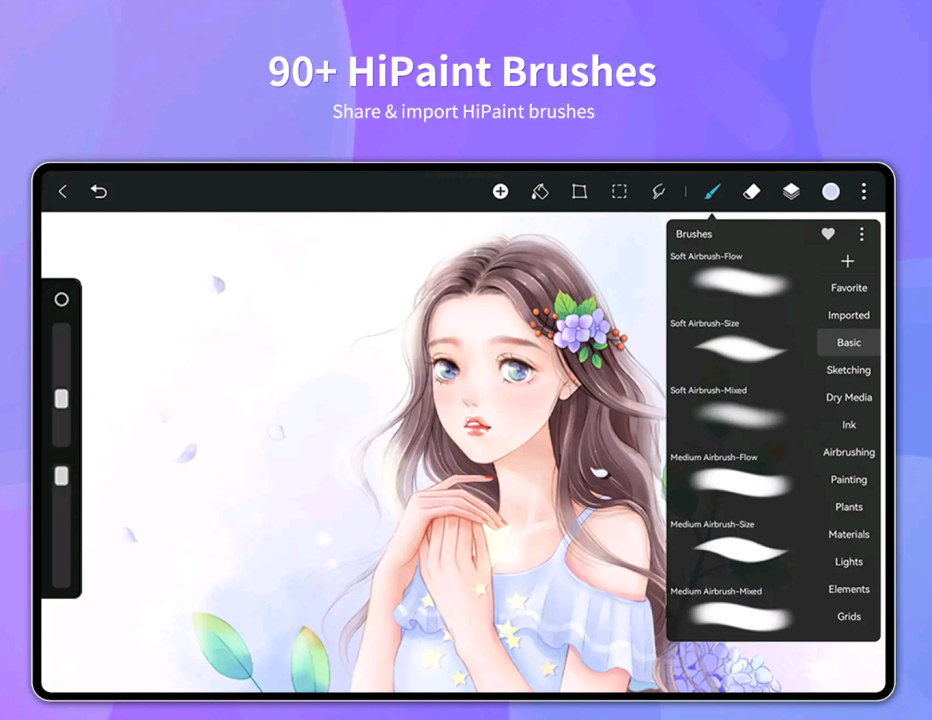
Task: Select the paint bucket fill tool
Action: pos(540,191)
